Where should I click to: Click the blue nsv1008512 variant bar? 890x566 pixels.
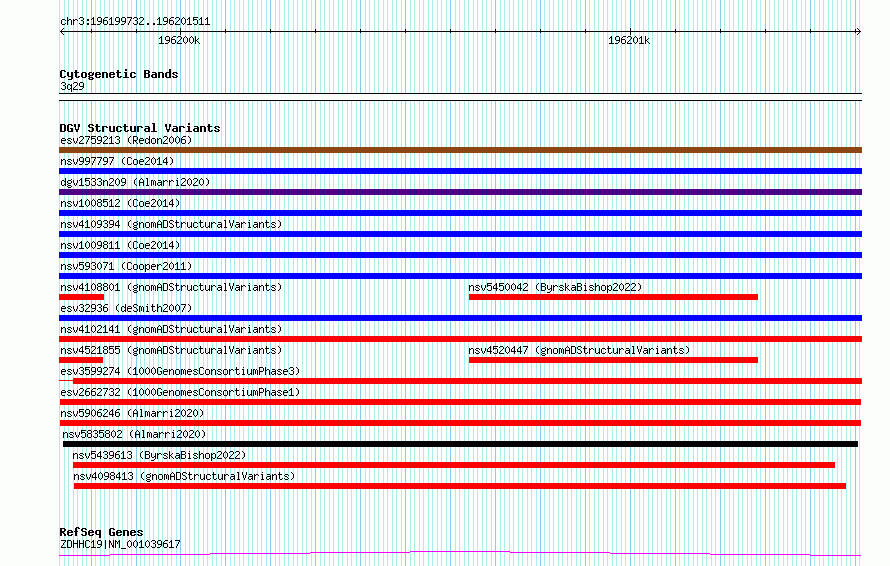(x=460, y=213)
